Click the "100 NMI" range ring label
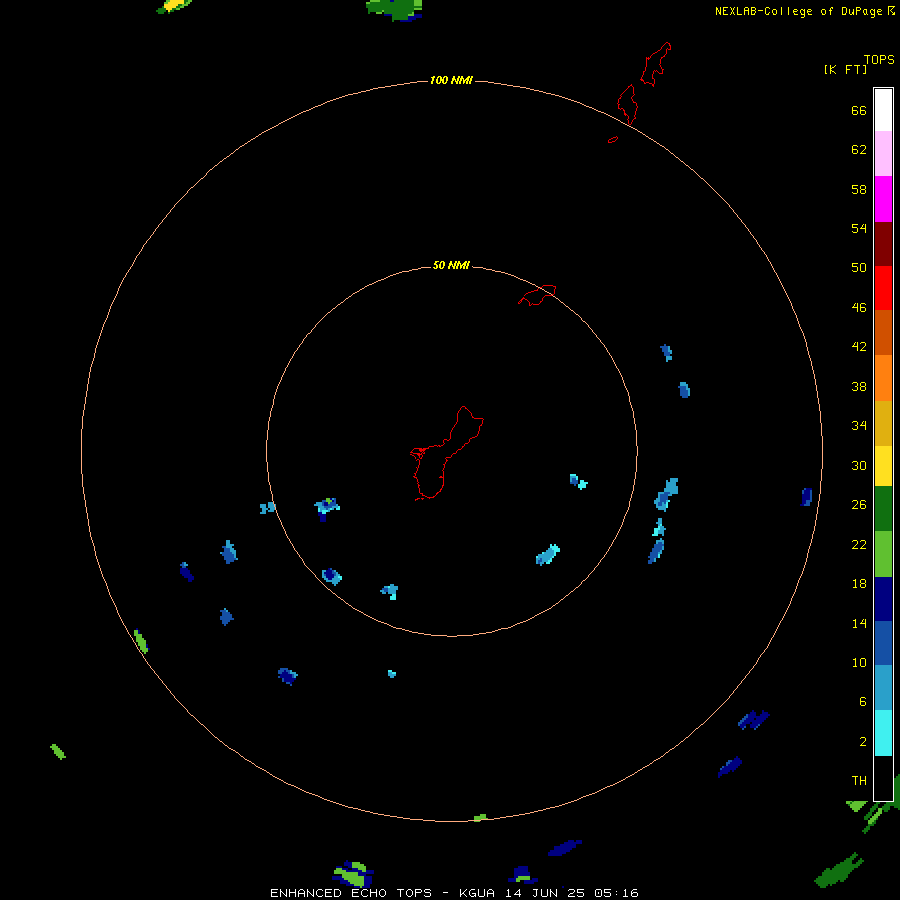 (x=451, y=80)
